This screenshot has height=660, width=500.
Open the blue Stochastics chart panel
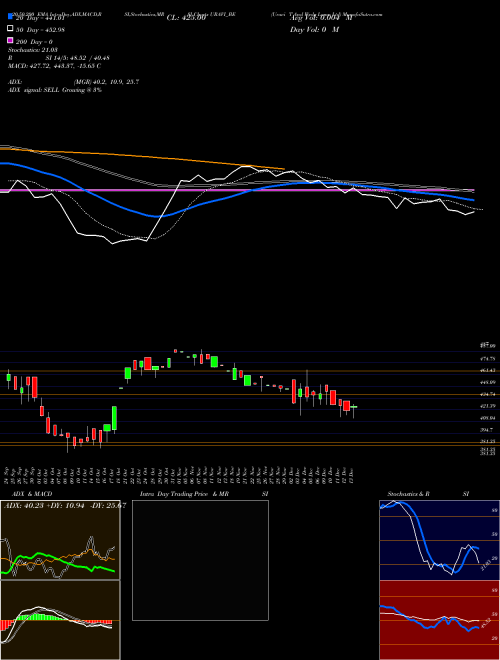(439, 540)
